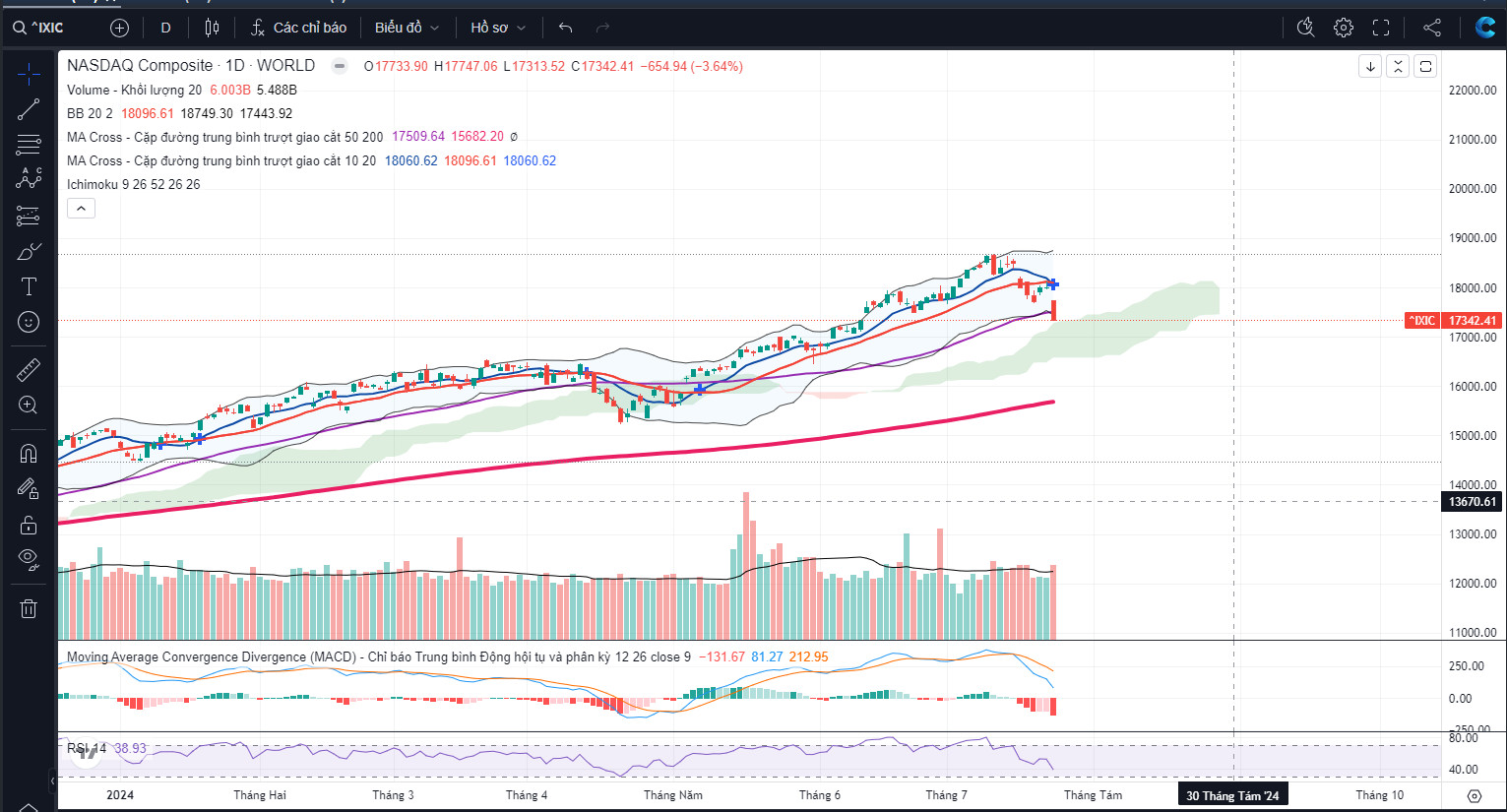Screen dimensions: 1507x812
Task: Share the chart
Action: (1432, 28)
